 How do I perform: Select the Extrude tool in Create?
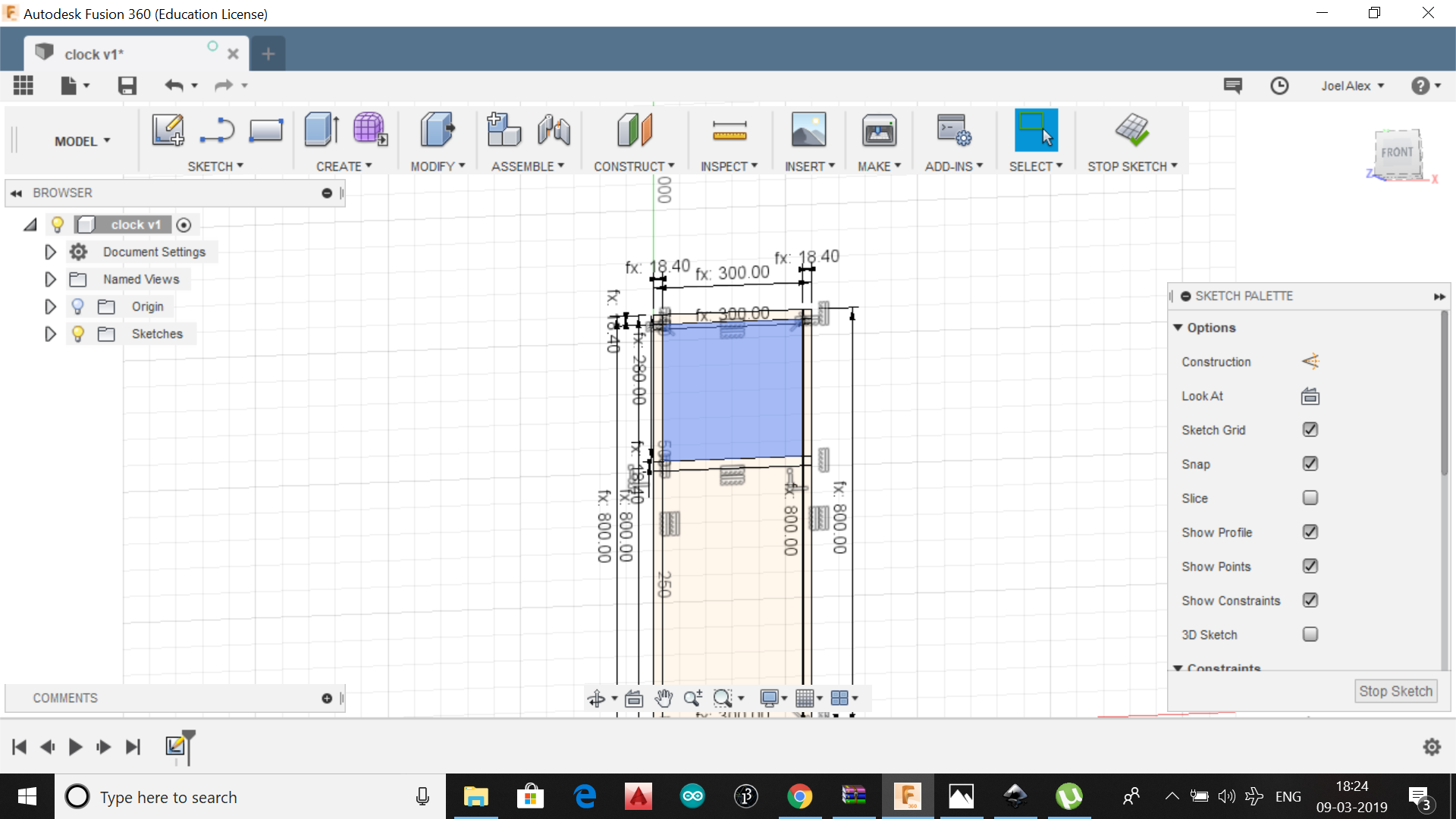tap(321, 130)
